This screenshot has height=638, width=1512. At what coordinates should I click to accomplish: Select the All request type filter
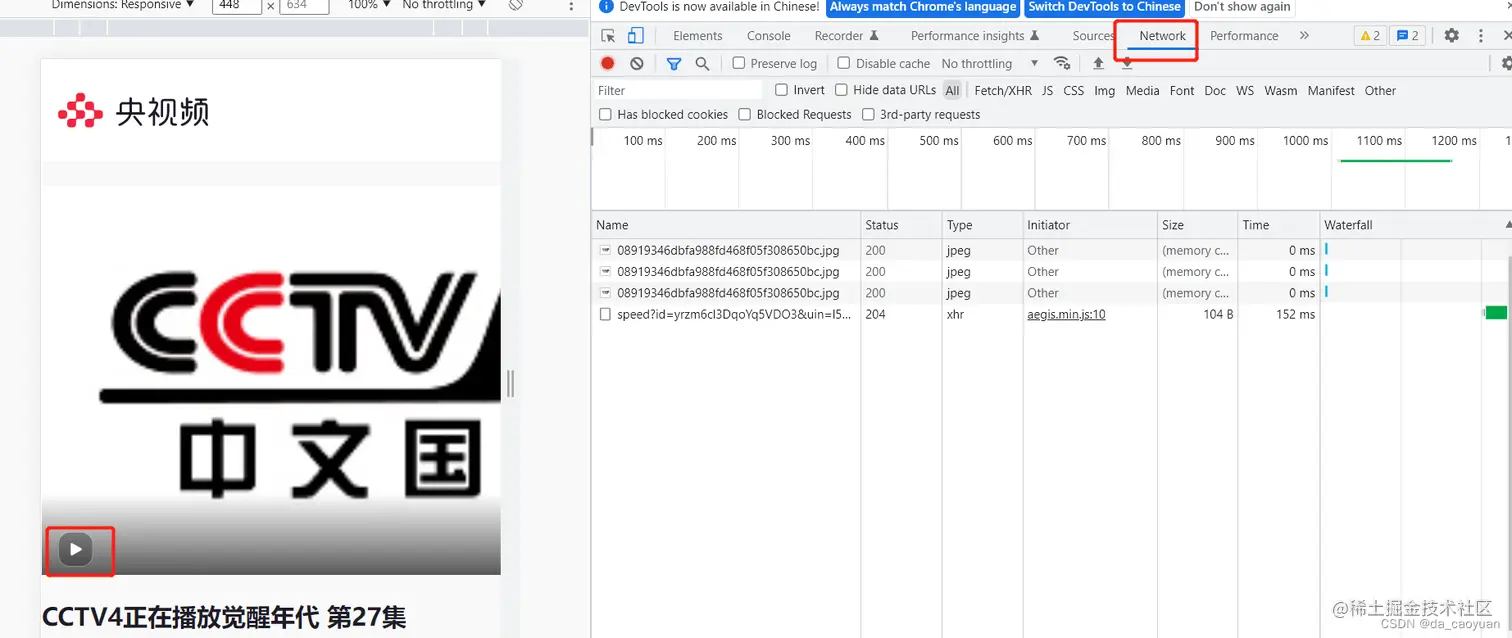point(952,90)
